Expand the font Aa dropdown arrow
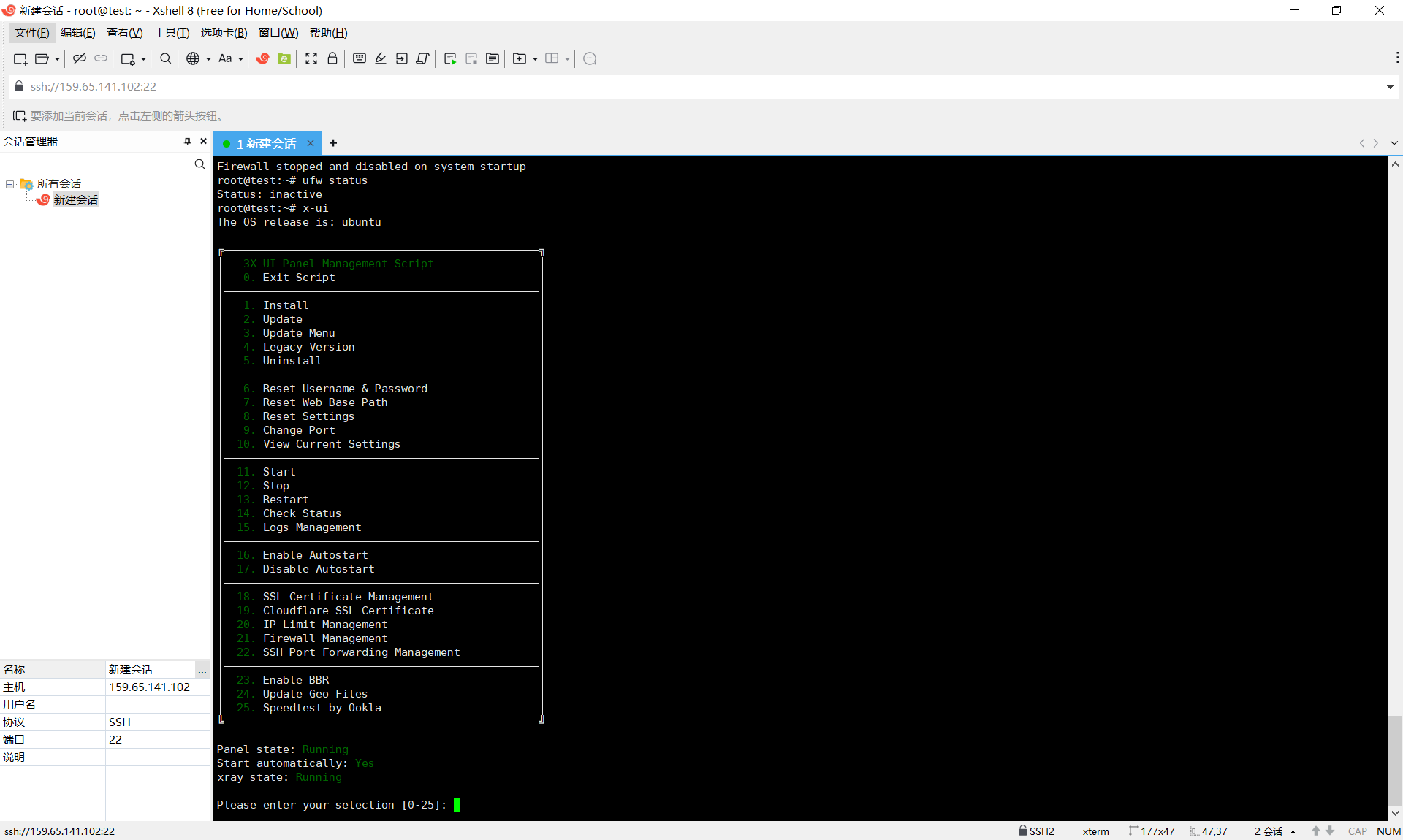1403x840 pixels. [x=240, y=59]
